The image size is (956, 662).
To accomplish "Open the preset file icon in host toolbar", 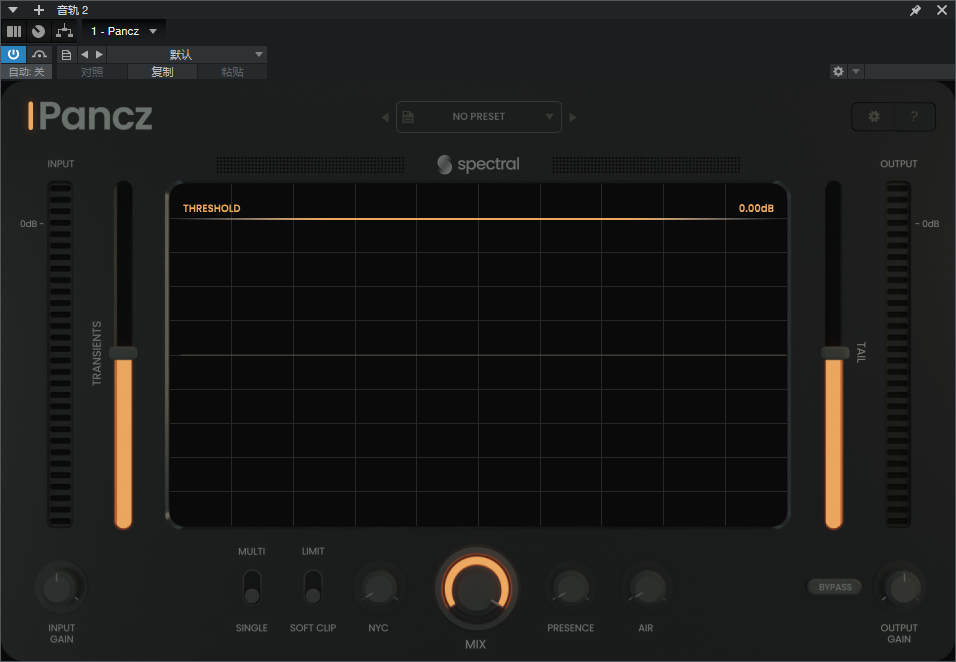I will (x=66, y=55).
